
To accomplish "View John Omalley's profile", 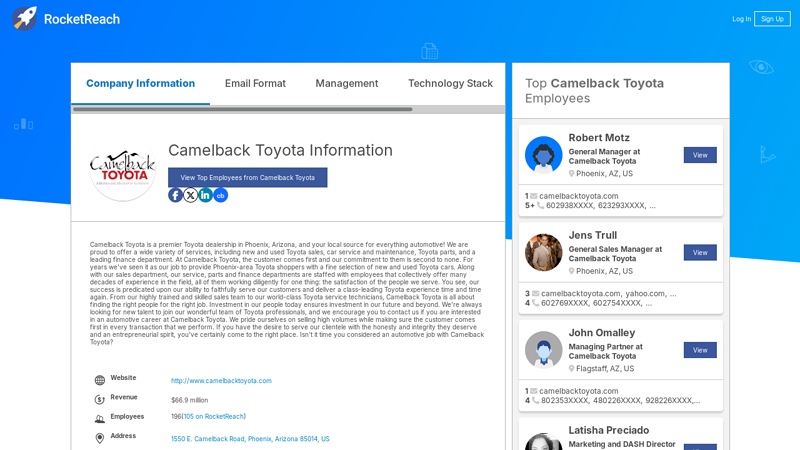I will pyautogui.click(x=700, y=350).
